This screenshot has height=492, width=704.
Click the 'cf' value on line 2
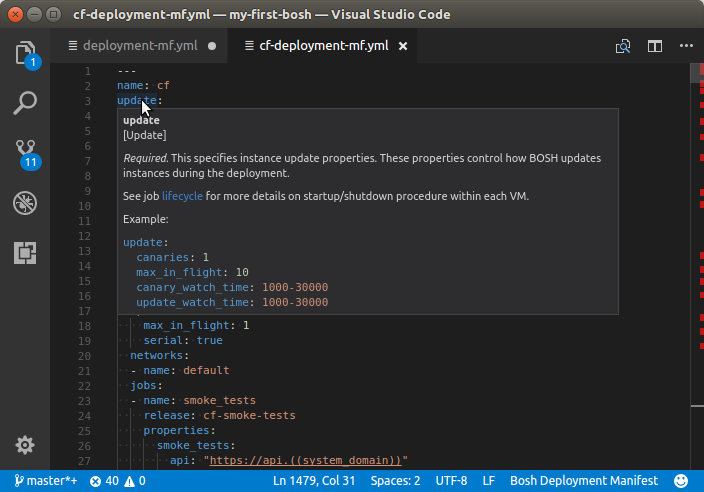pos(163,85)
